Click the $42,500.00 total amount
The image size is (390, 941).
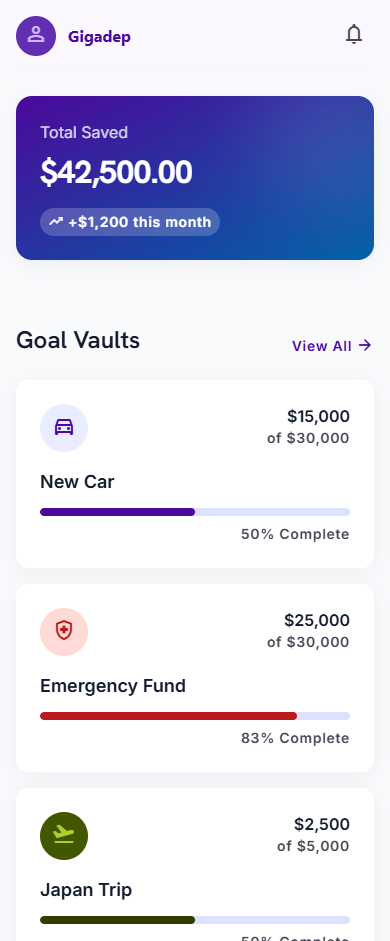pos(116,172)
